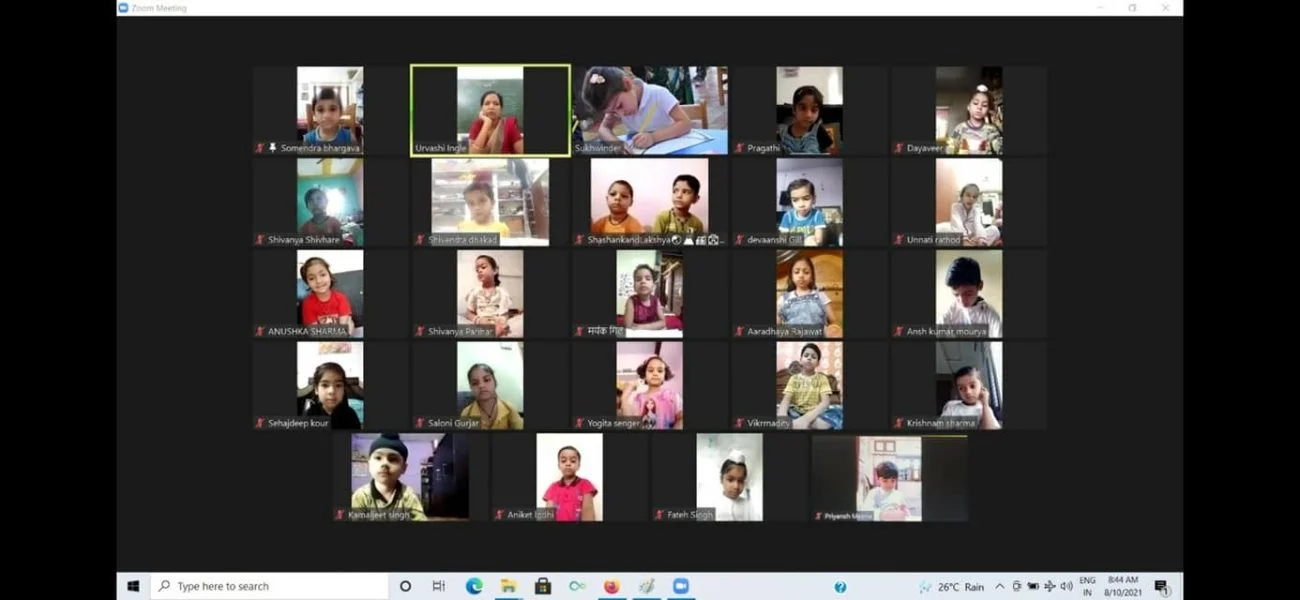The width and height of the screenshot is (1300, 600).
Task: Click the volume speaker tray icon
Action: [1066, 586]
